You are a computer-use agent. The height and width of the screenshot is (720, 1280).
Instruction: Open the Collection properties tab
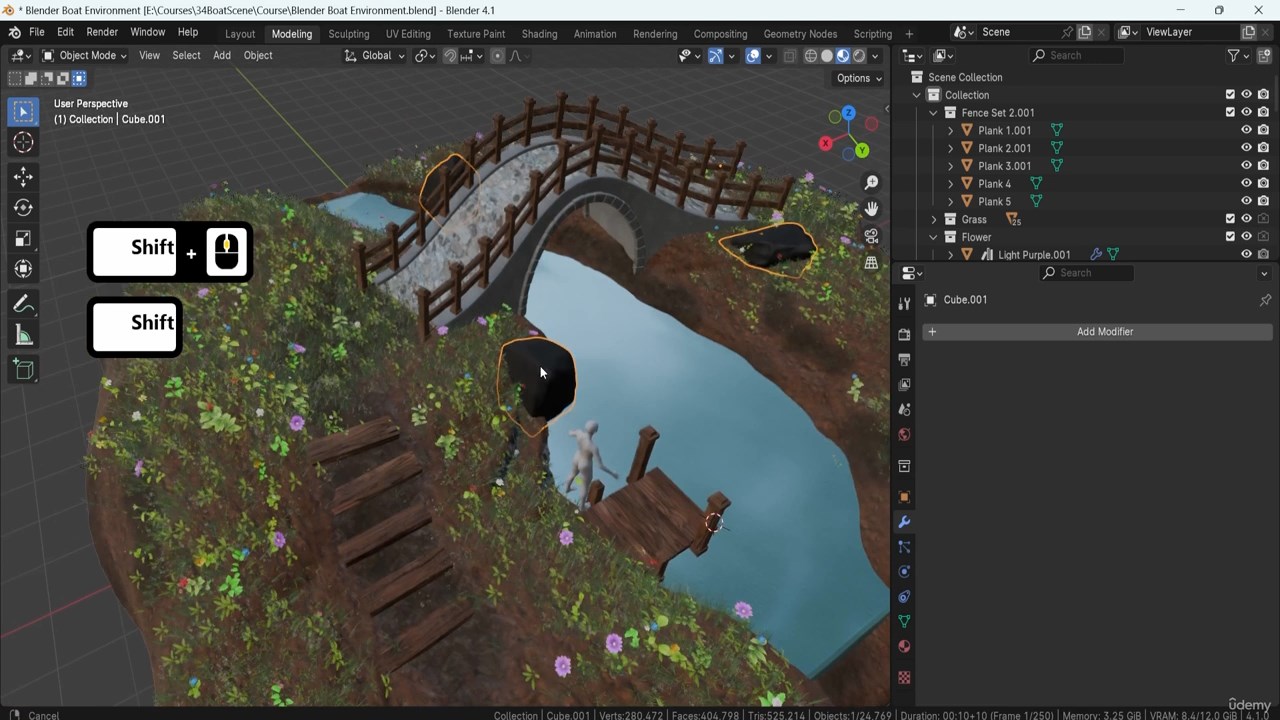point(904,466)
